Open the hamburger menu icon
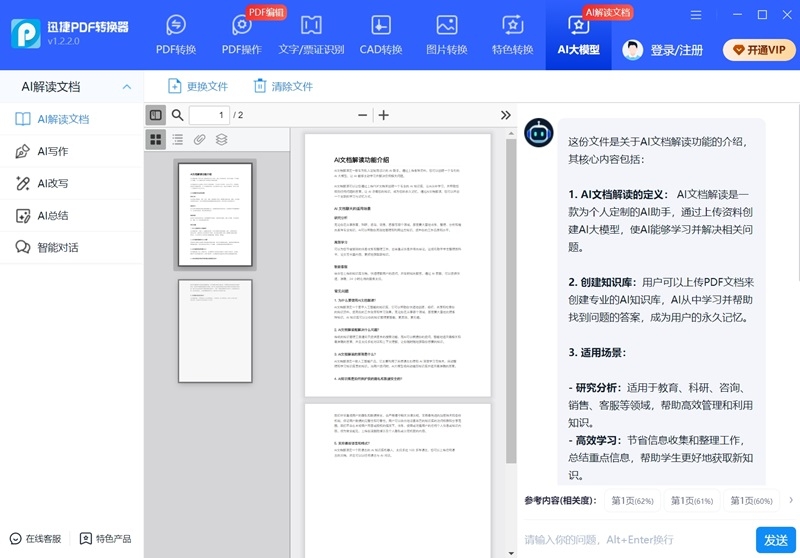800x558 pixels. point(696,15)
